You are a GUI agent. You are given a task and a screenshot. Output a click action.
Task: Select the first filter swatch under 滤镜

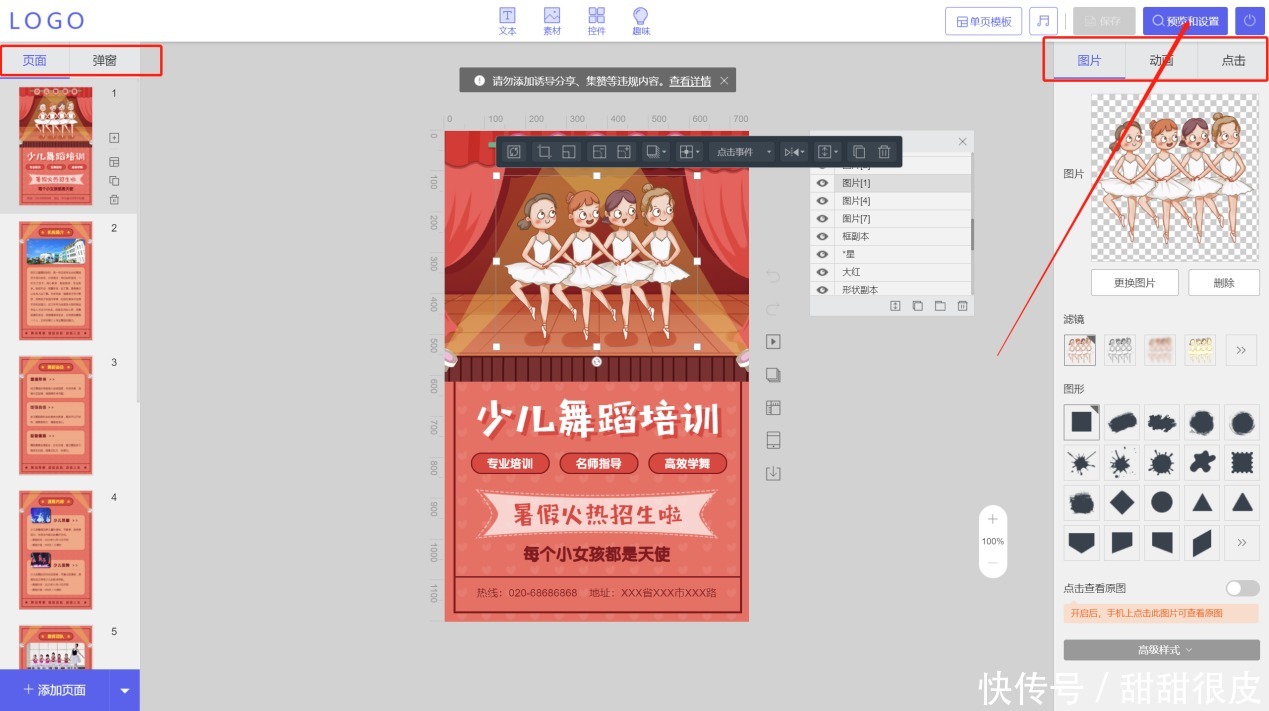click(x=1079, y=349)
